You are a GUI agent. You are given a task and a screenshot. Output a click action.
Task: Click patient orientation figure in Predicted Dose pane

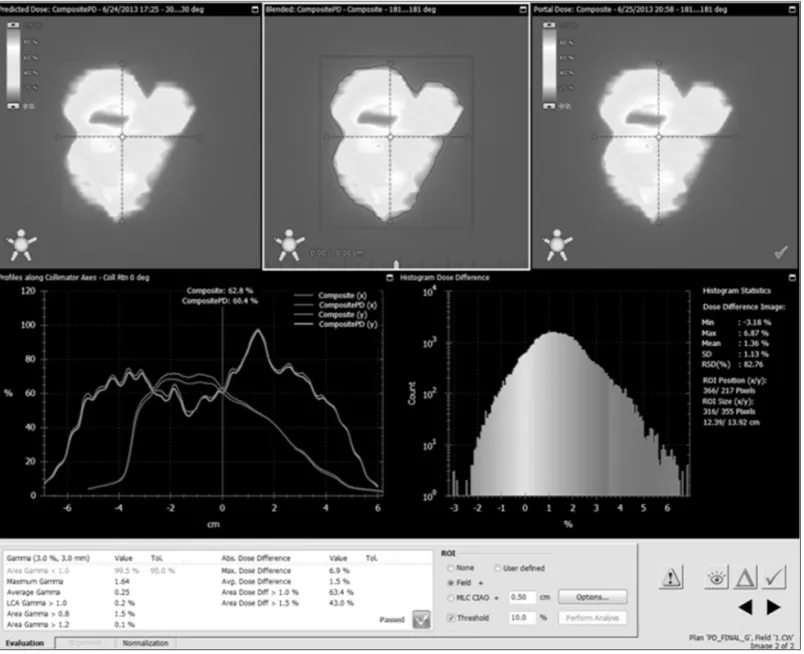[21, 245]
